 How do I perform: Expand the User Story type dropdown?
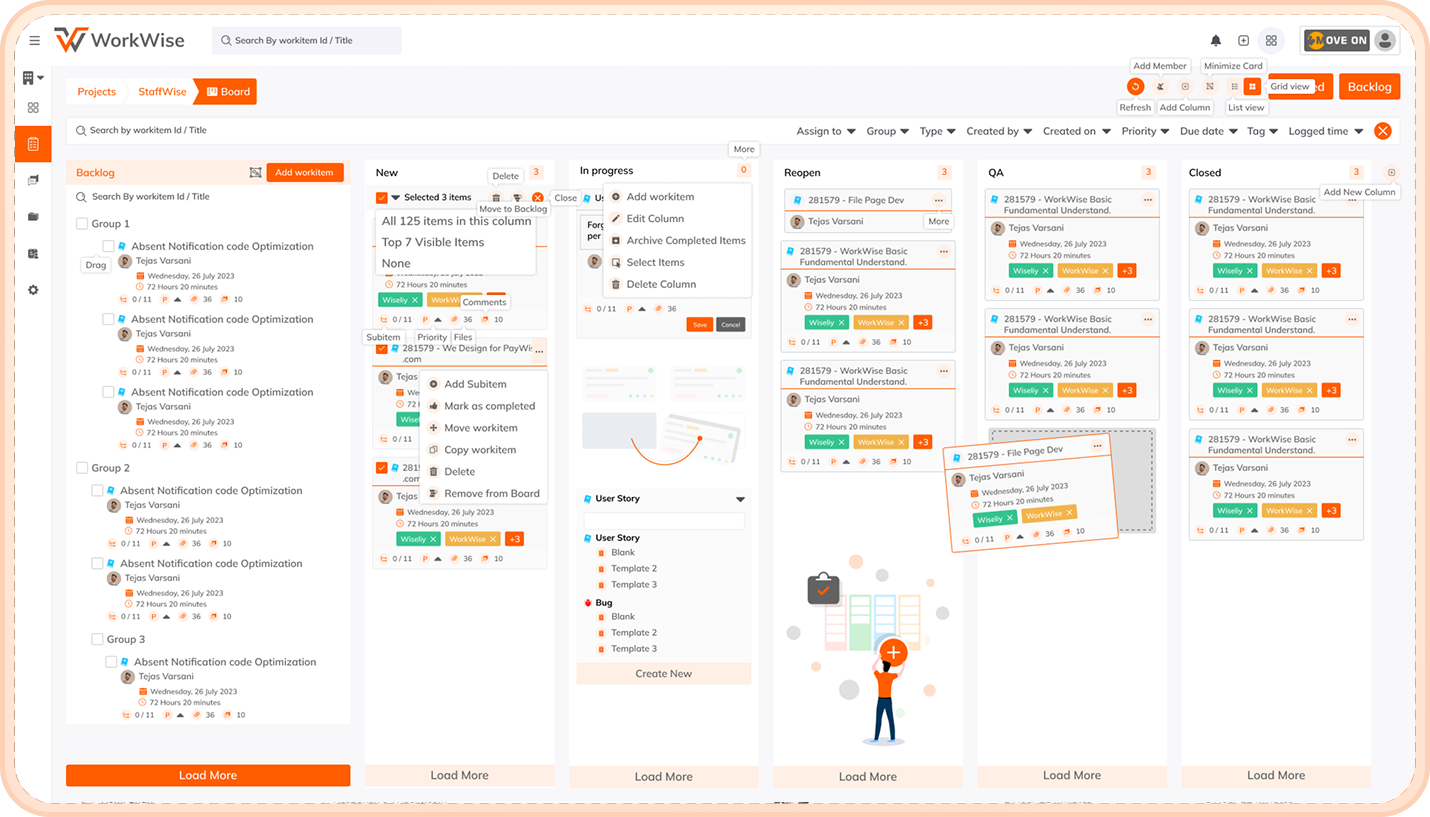[x=740, y=499]
